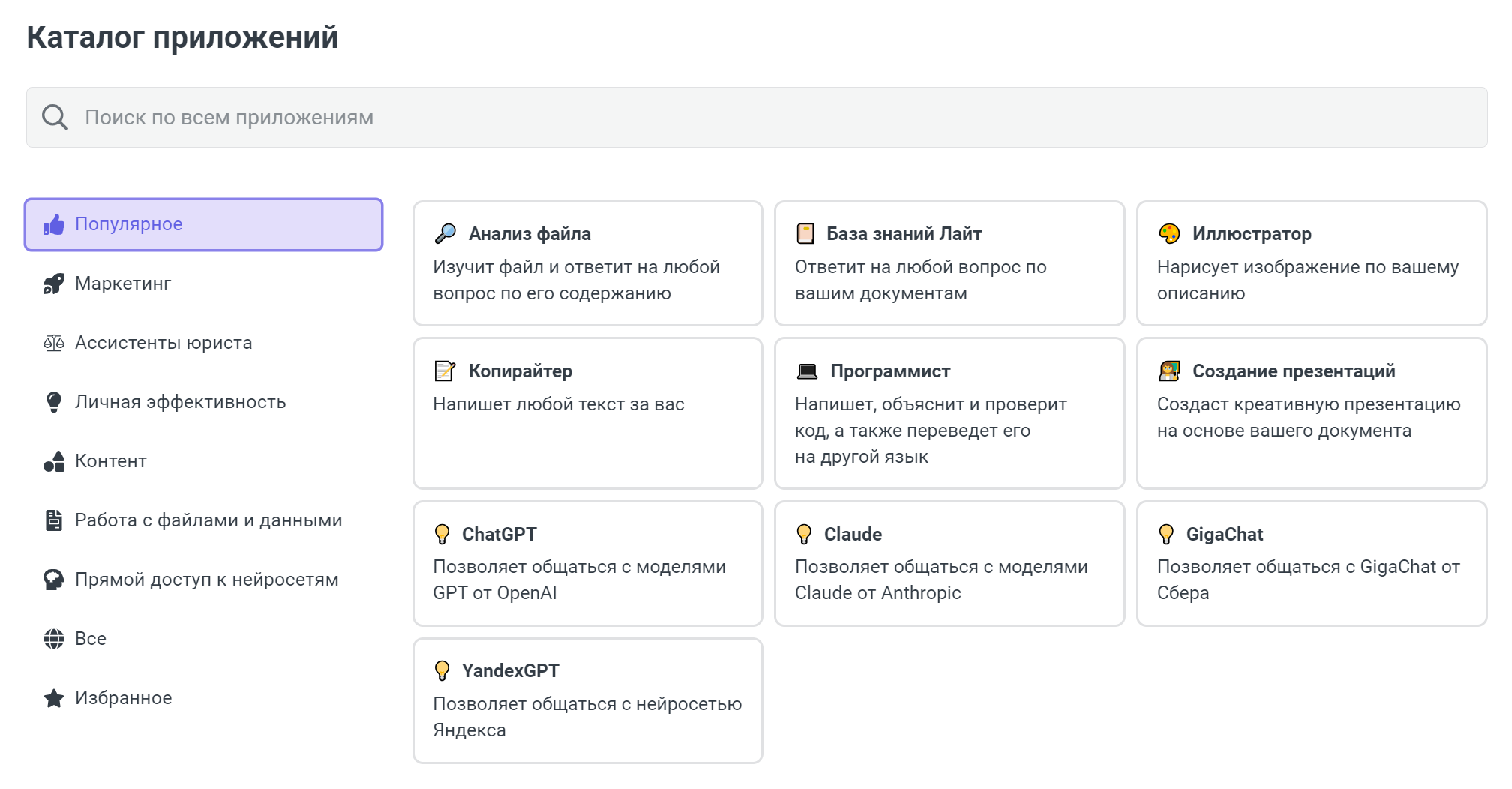Open the YandexGPT app card
1512x789 pixels.
[x=587, y=700]
